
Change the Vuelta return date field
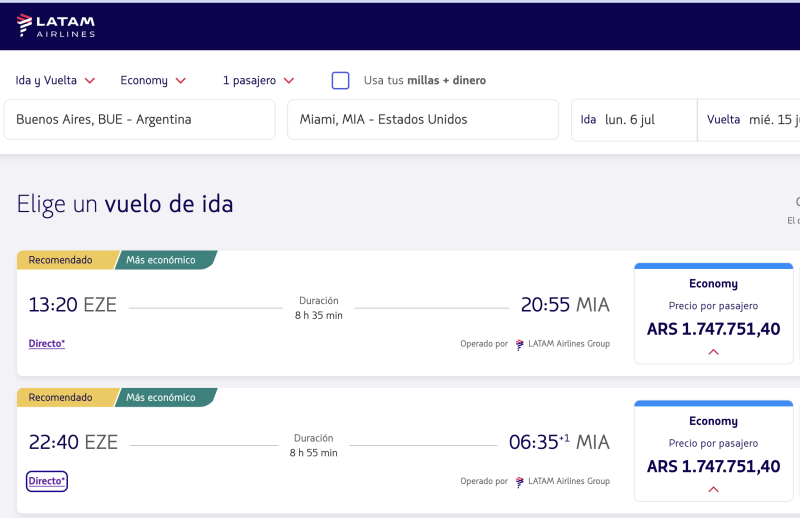click(752, 119)
